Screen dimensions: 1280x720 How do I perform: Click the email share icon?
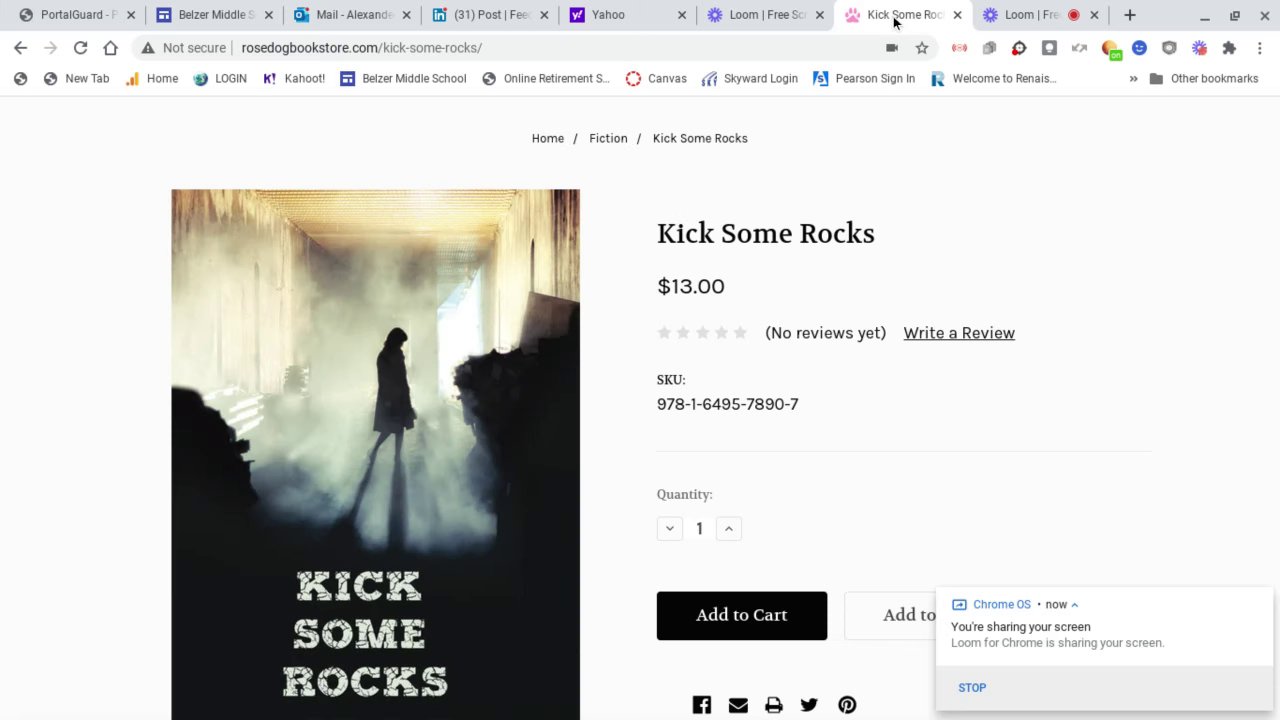coord(738,705)
